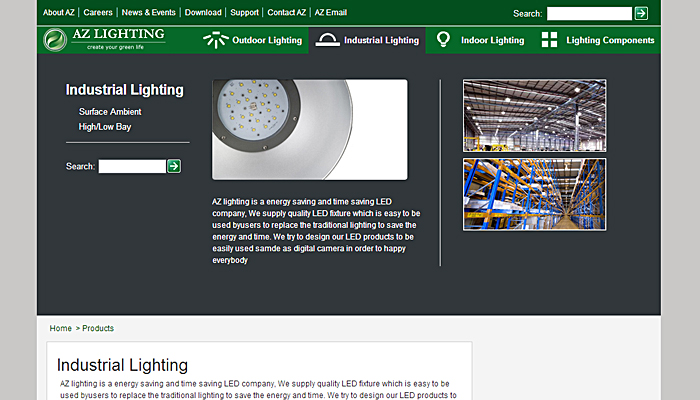Screen dimensions: 700x400
Task: Click the Indoor Lighting bulb icon
Action: (443, 39)
